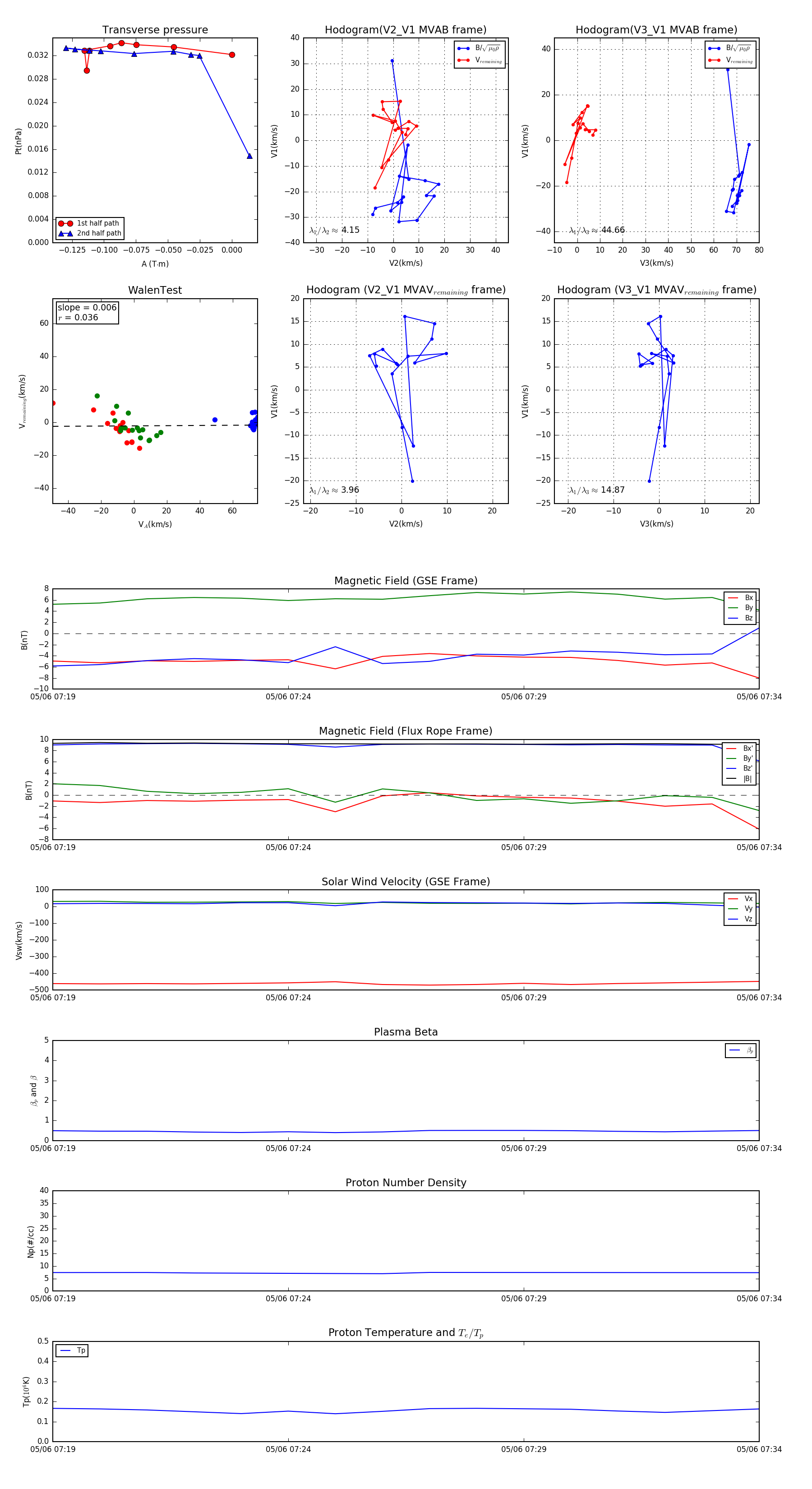Click 'Solar Wind Velocity (GSE Frame)' title
This screenshot has width=812, height=1489.
pos(406,882)
